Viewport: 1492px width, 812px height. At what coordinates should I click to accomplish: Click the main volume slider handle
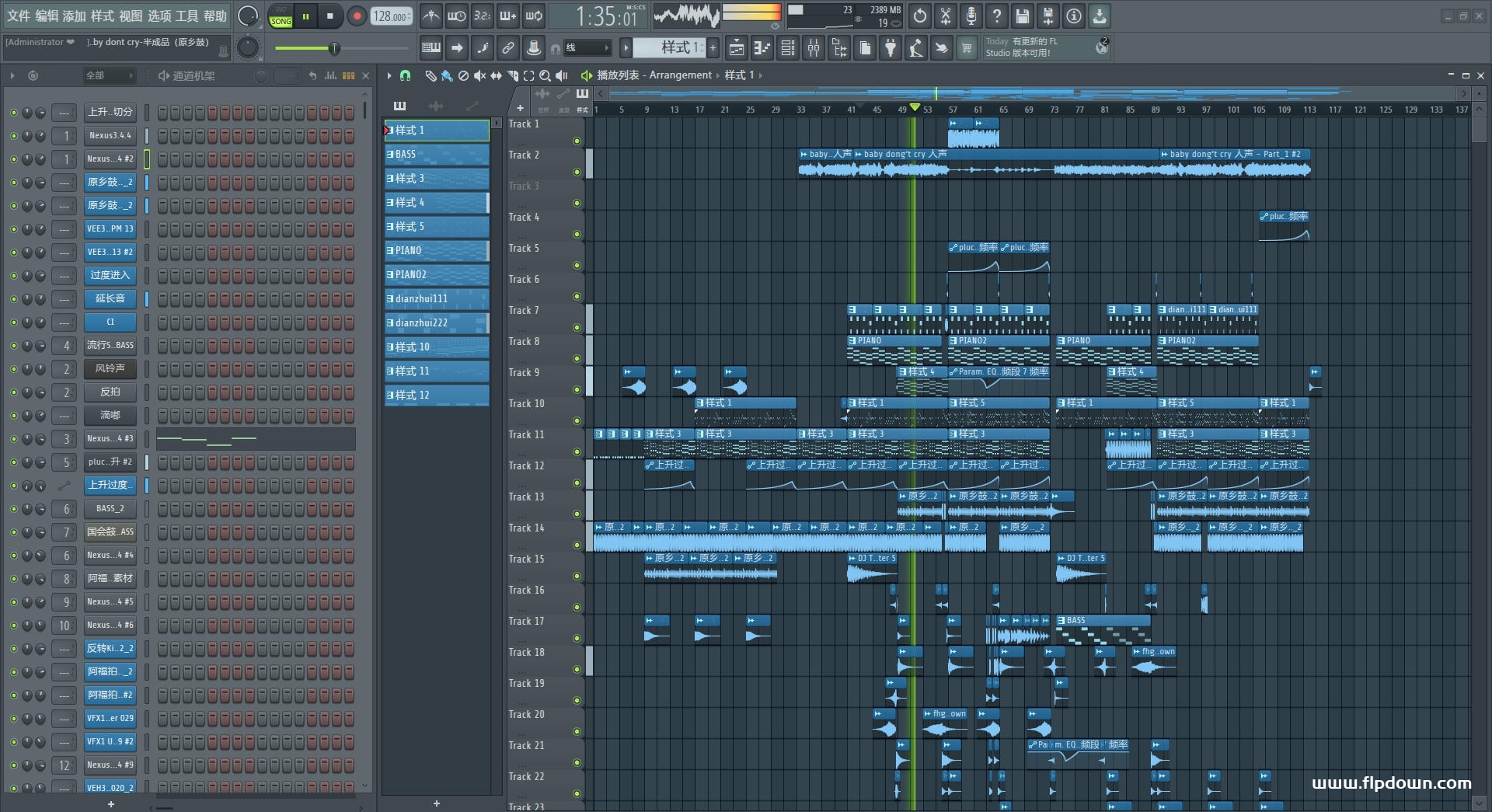pyautogui.click(x=334, y=49)
